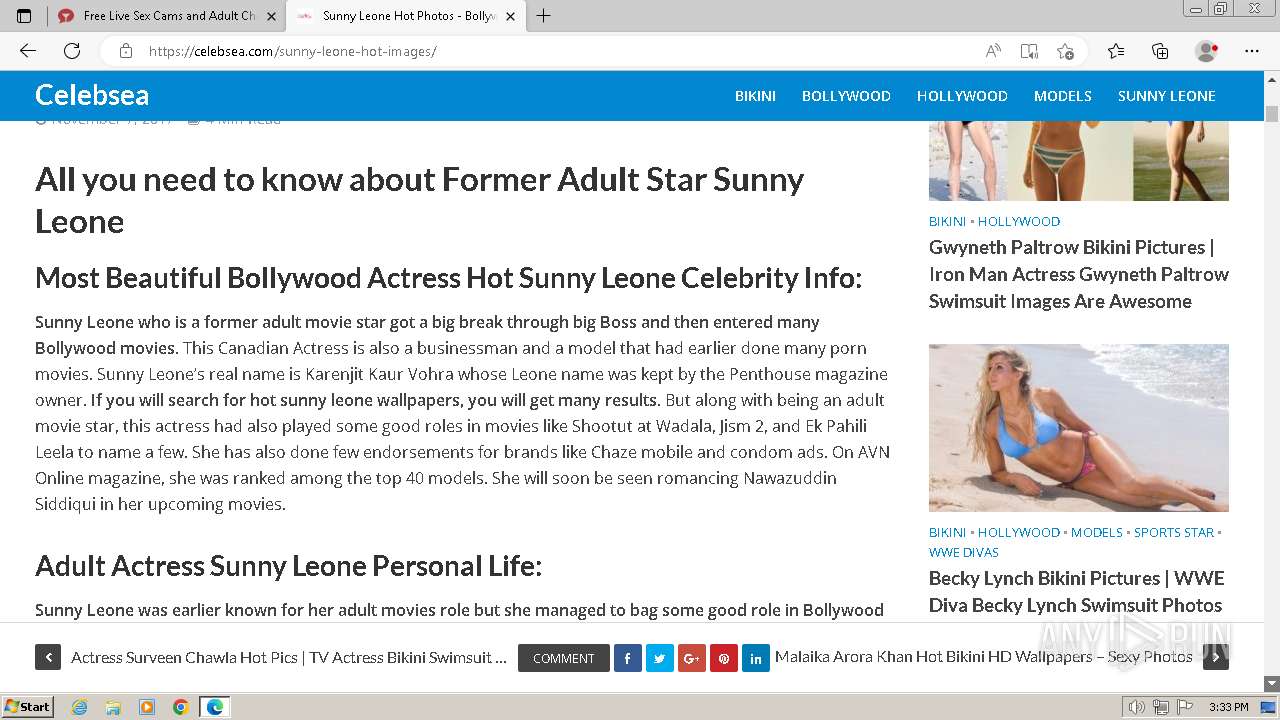The image size is (1280, 720).
Task: Open Becky Lynch Bikini Pictures article link
Action: [x=1077, y=591]
